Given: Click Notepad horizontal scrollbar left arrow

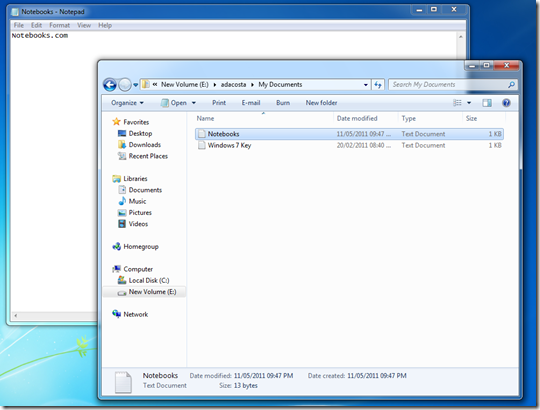Looking at the screenshot, I should [x=15, y=316].
